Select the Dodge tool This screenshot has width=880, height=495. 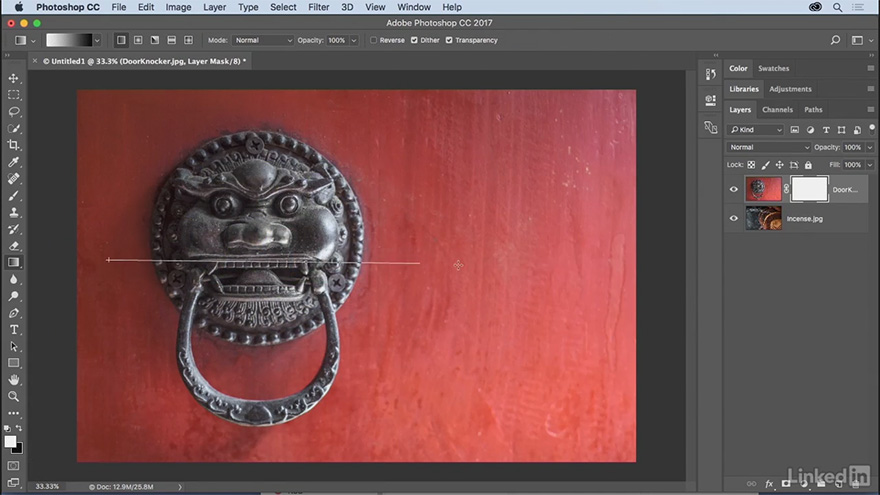tap(13, 296)
